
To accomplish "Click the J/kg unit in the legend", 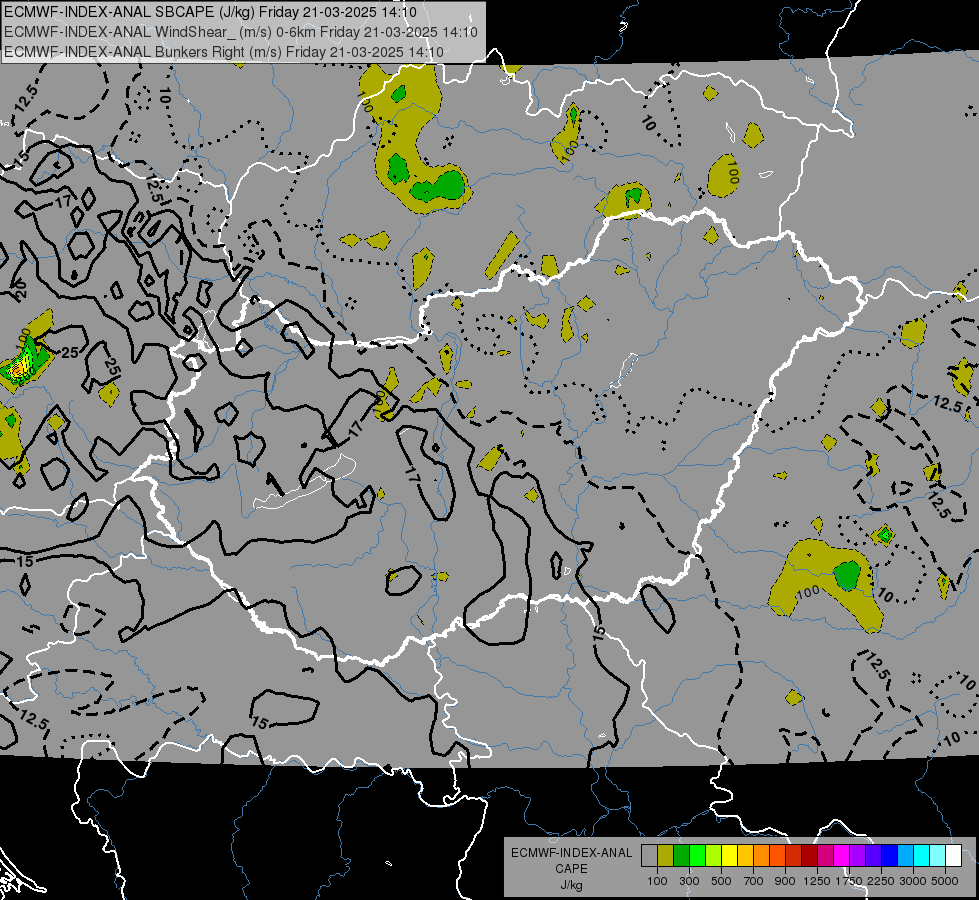I will [x=571, y=885].
